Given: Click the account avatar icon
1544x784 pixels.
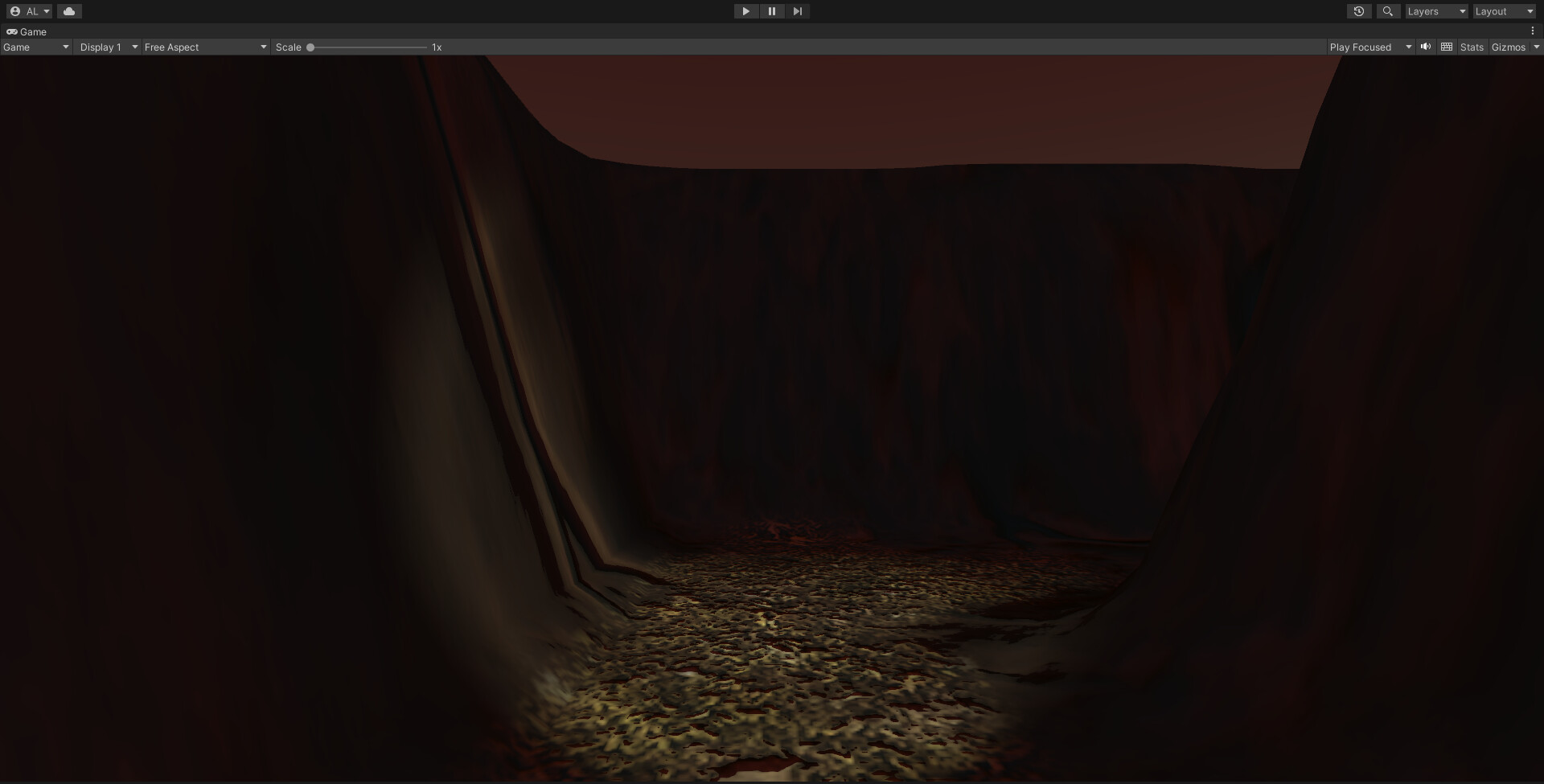Looking at the screenshot, I should (14, 11).
